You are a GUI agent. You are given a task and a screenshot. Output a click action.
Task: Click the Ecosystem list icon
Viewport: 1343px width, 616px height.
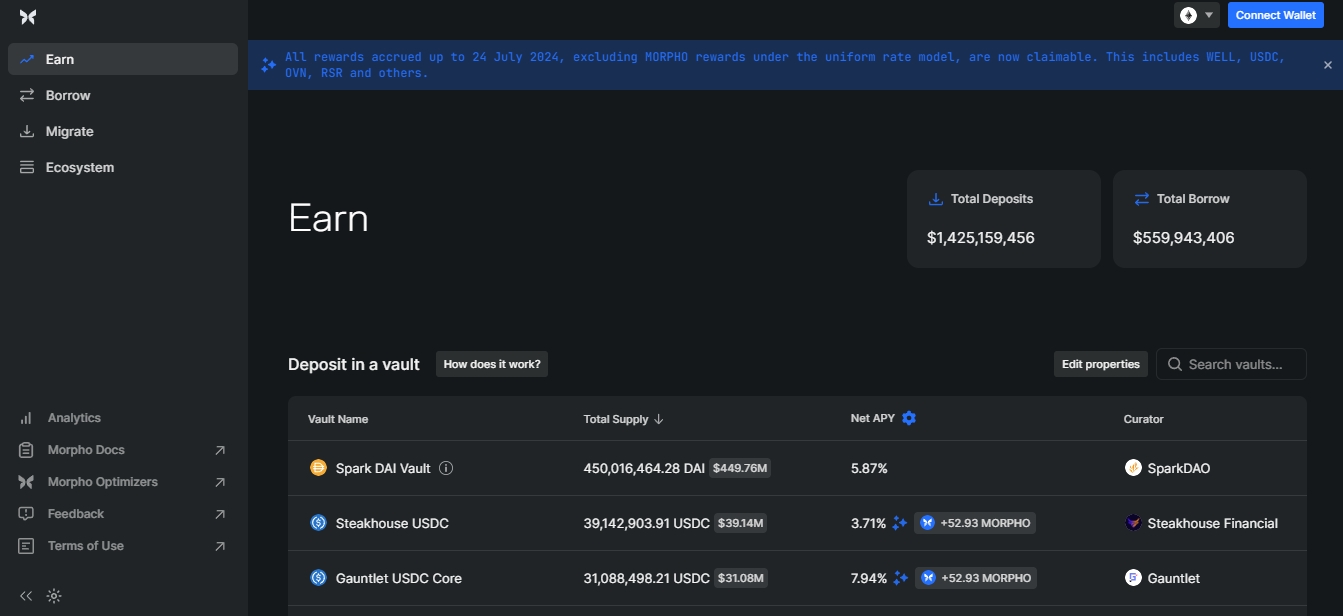coord(27,167)
